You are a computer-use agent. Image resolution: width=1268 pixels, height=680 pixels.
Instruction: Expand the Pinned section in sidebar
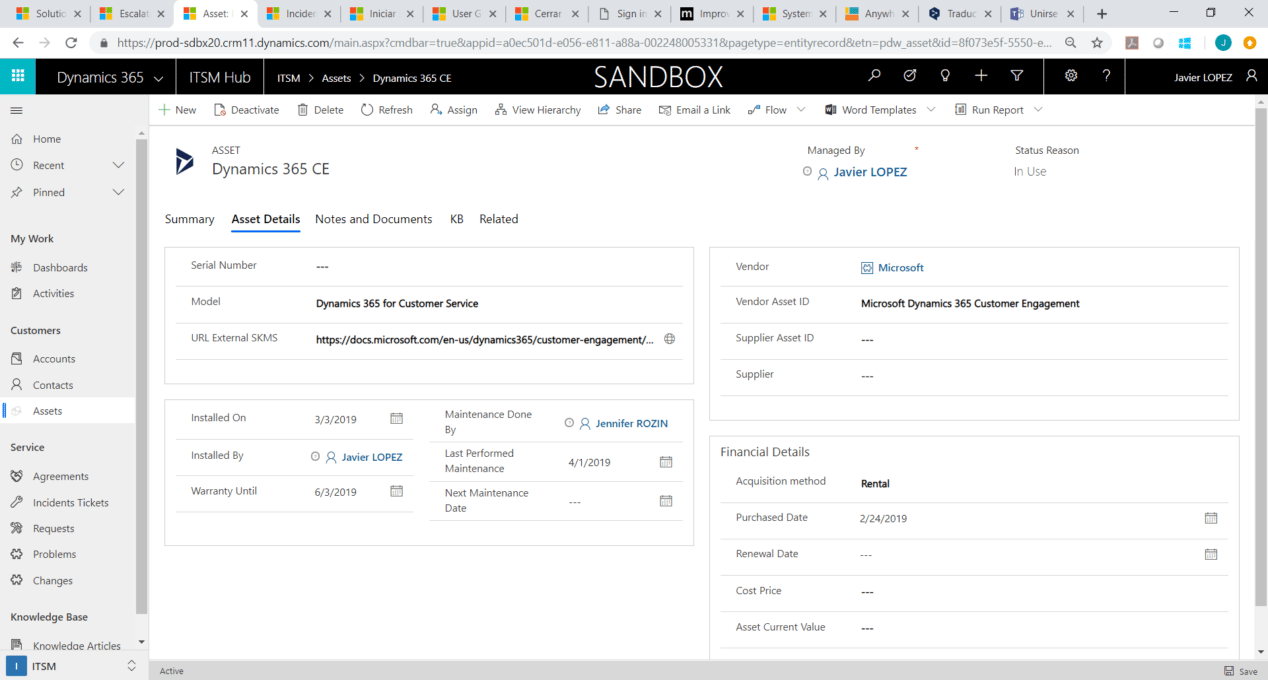[118, 192]
